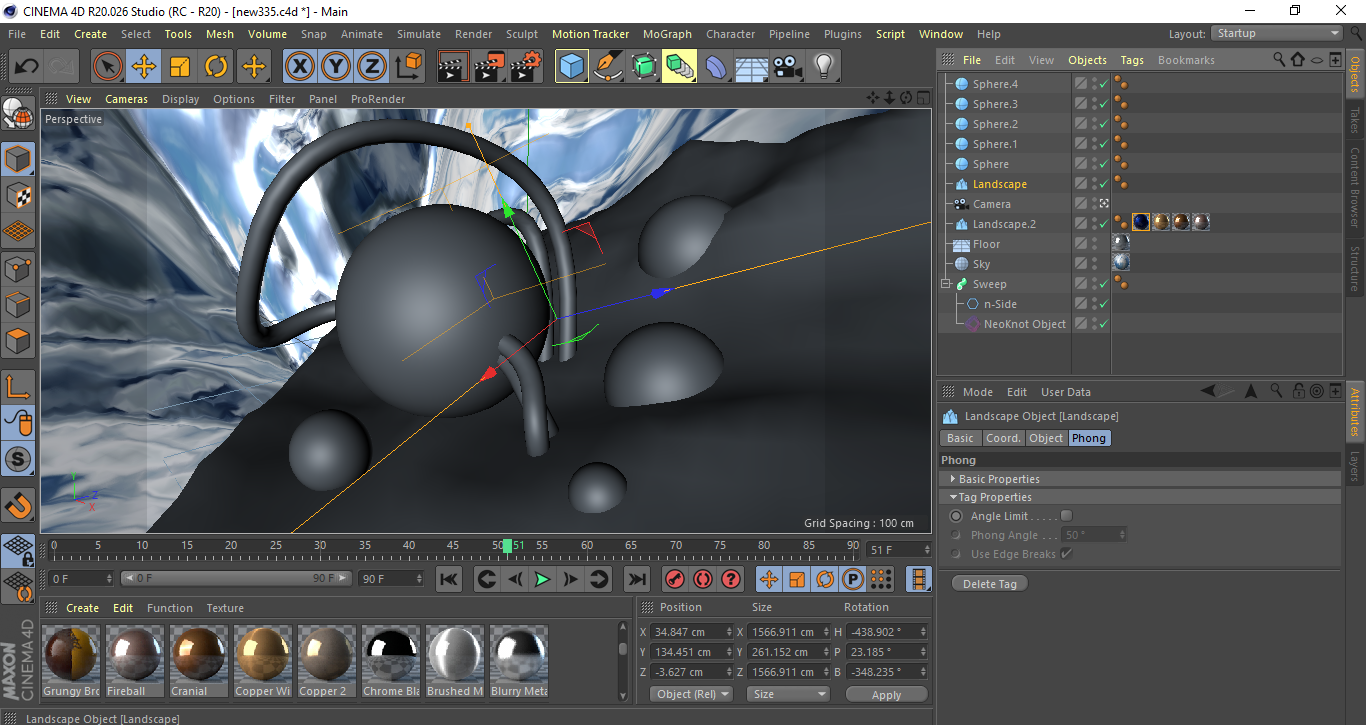Image resolution: width=1366 pixels, height=725 pixels.
Task: Toggle Z axis lock icon
Action: [372, 67]
